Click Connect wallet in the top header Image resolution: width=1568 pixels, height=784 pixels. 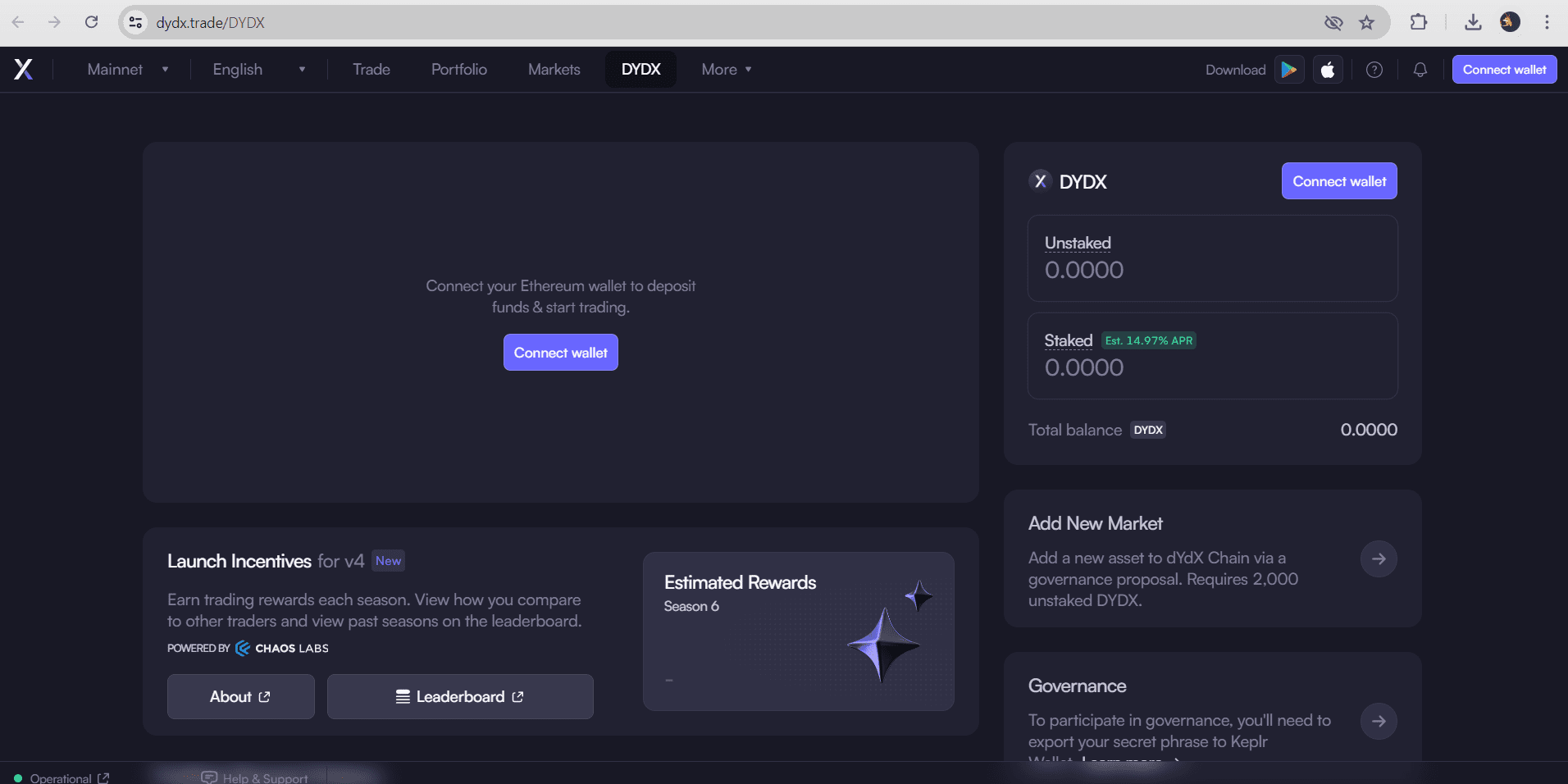click(x=1504, y=70)
